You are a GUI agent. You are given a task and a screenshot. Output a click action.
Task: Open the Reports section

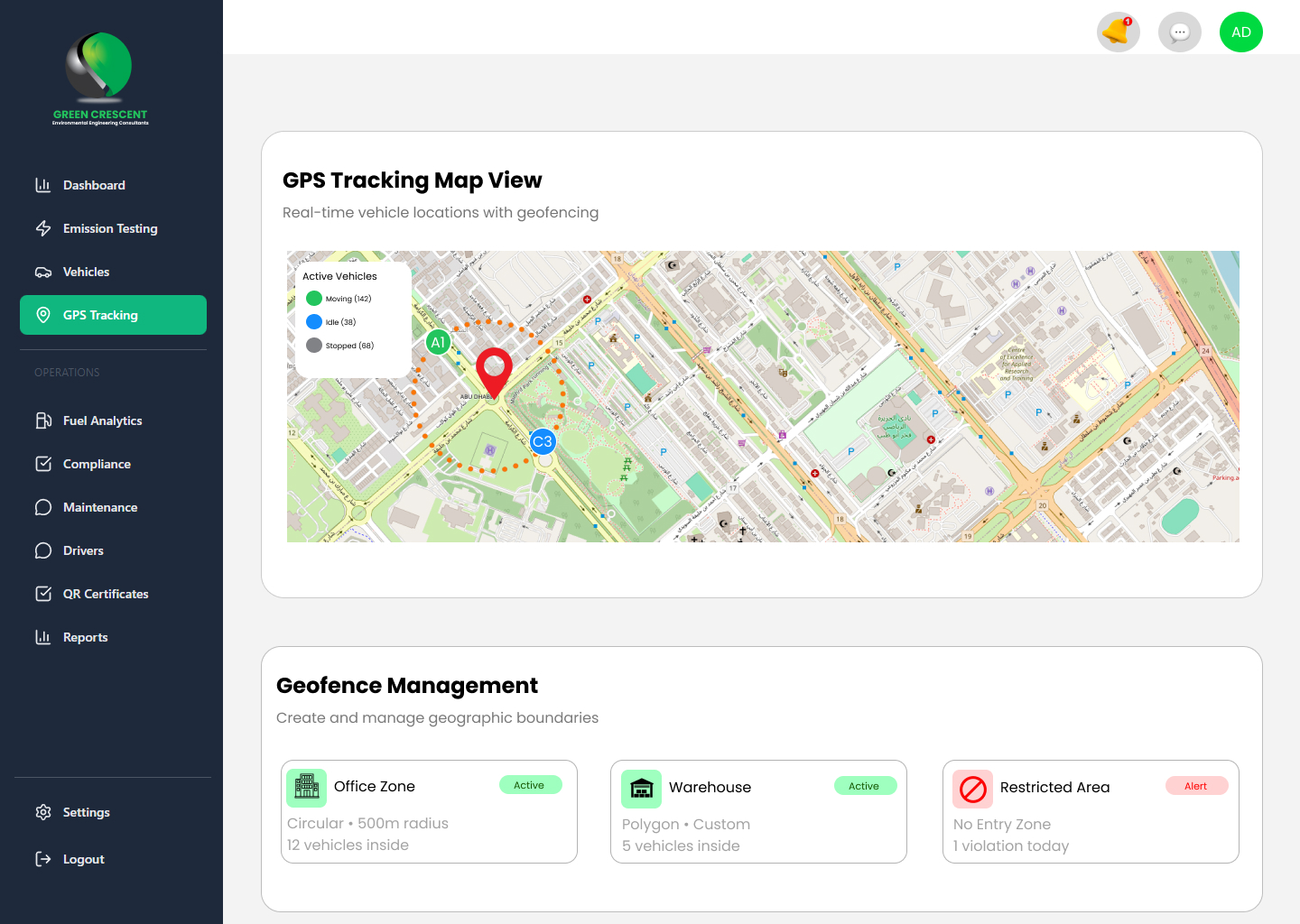tap(85, 637)
